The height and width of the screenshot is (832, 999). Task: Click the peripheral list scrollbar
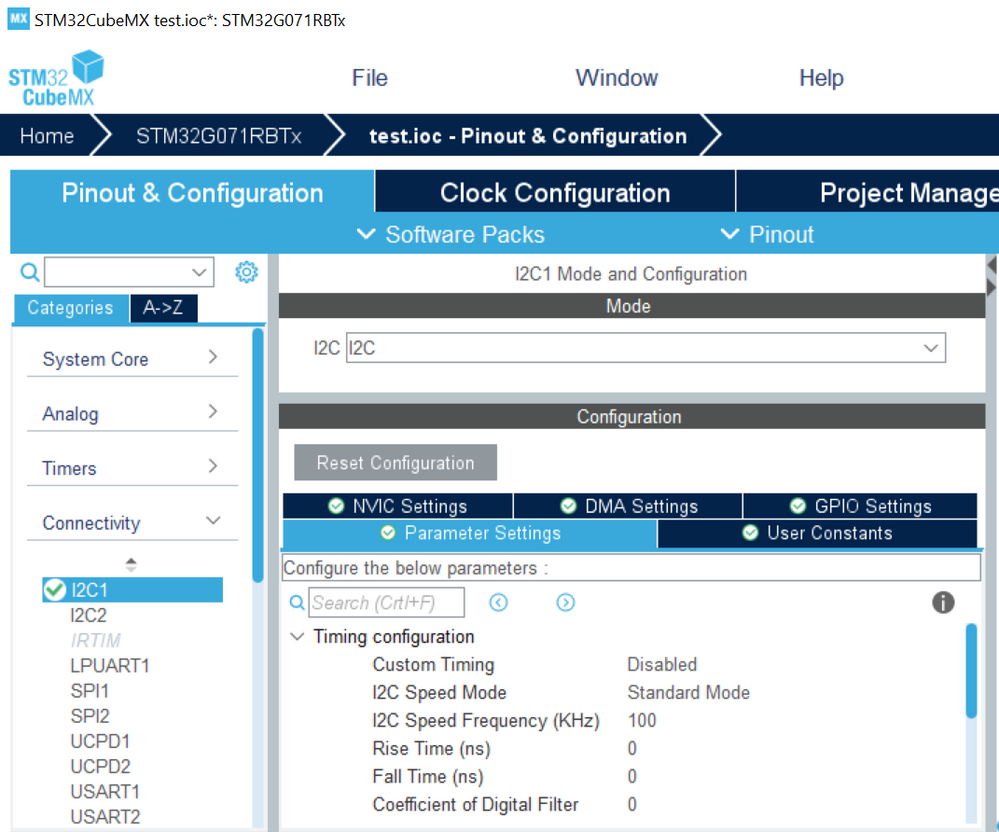tap(257, 455)
